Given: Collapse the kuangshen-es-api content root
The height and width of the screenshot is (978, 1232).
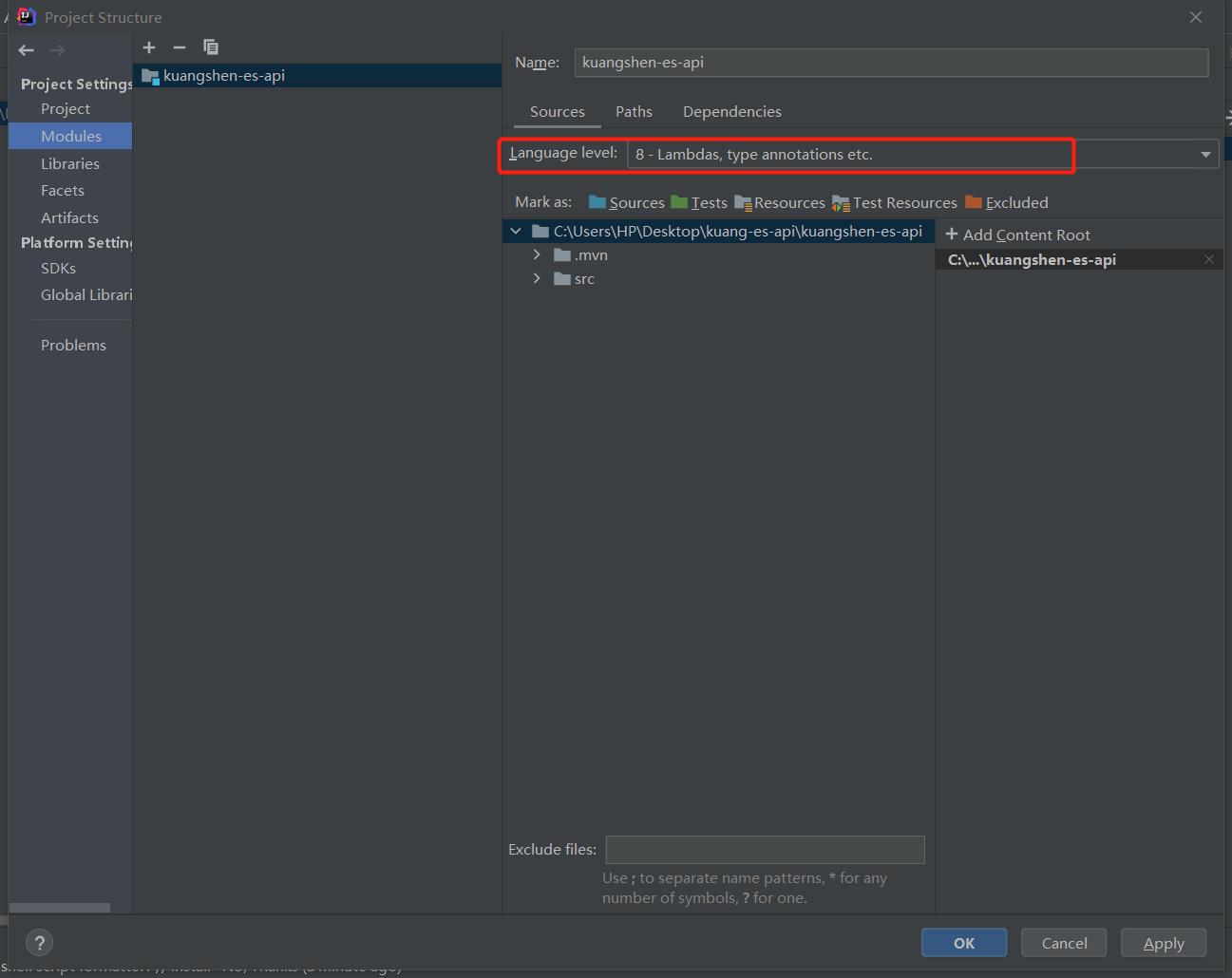Looking at the screenshot, I should (x=516, y=231).
